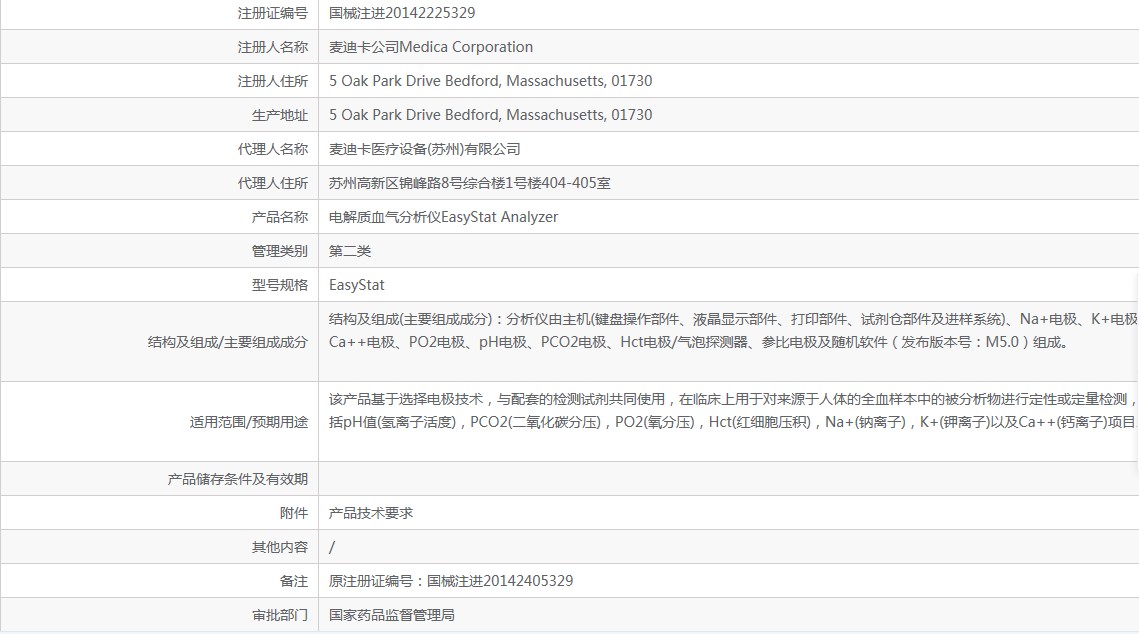Click the 审批部门 label

(280, 616)
